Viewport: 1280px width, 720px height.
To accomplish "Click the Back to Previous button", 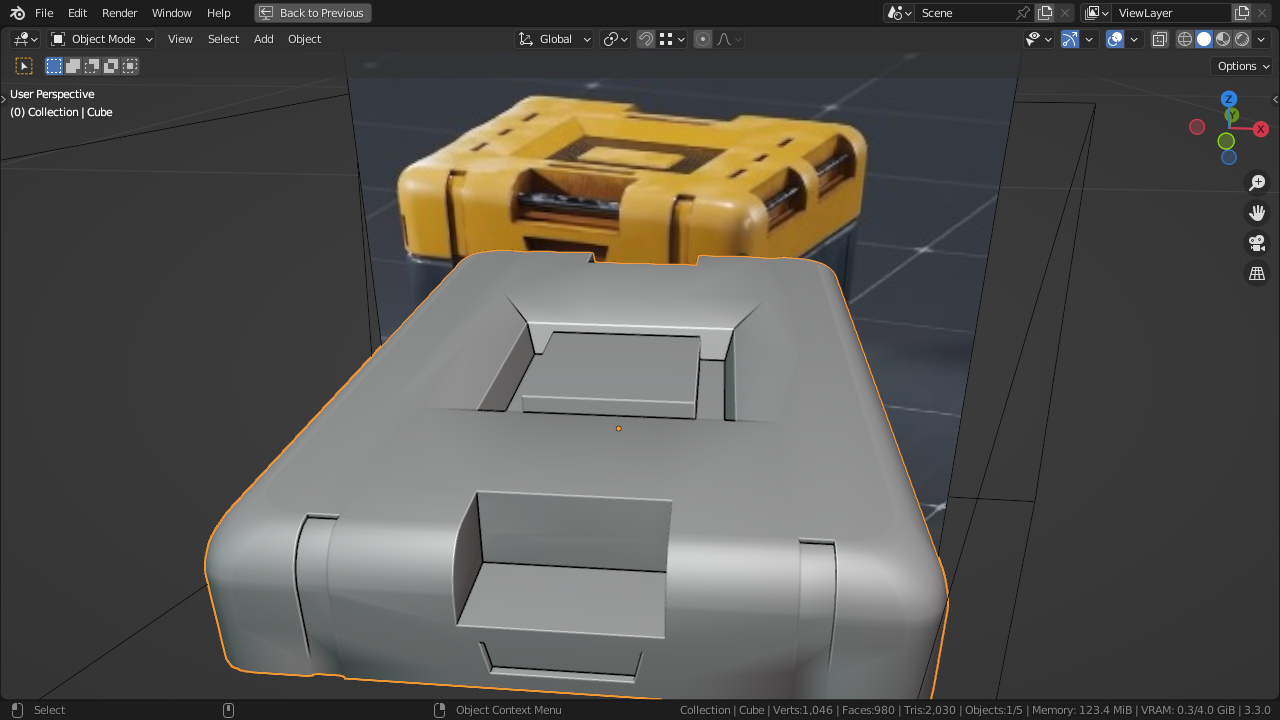I will coord(313,13).
